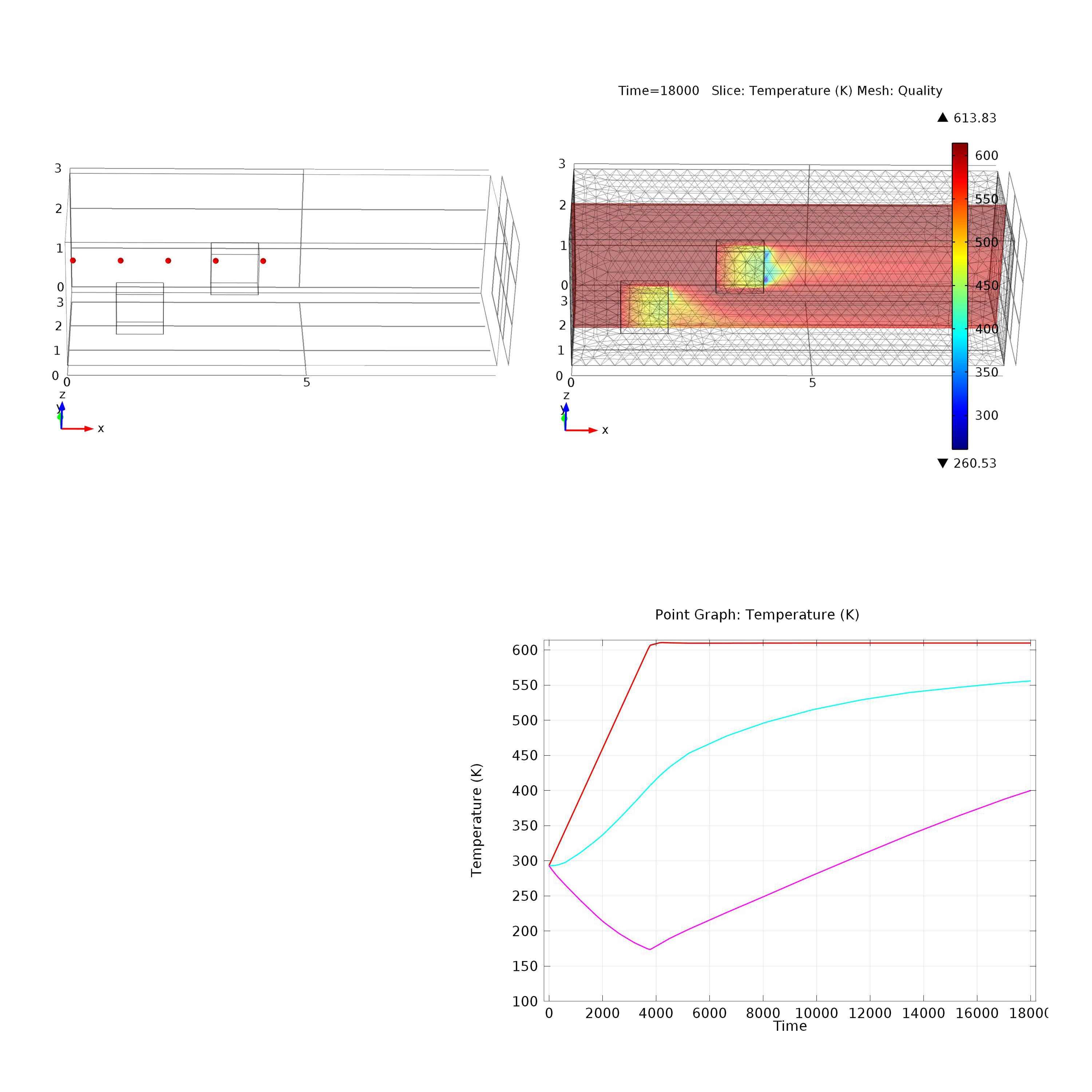Click the middle red point of the five

click(x=168, y=261)
